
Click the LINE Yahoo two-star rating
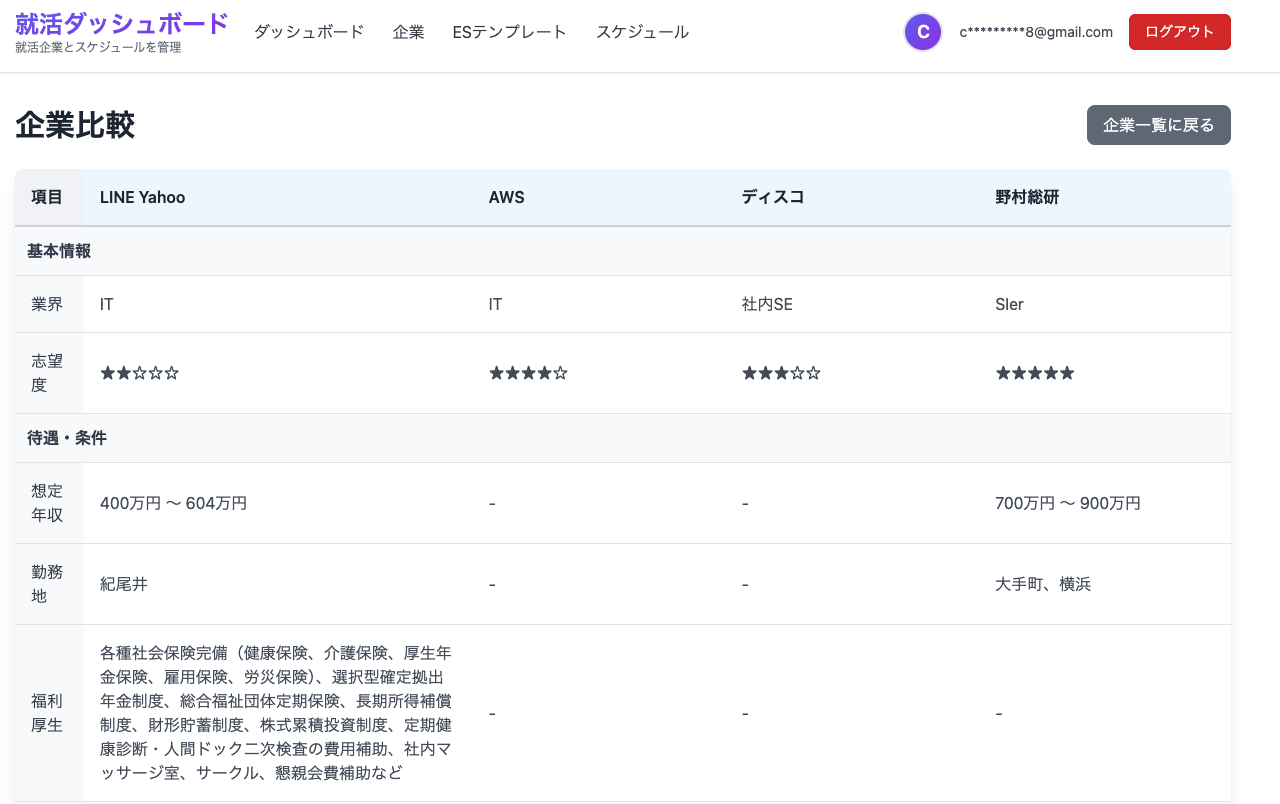139,373
